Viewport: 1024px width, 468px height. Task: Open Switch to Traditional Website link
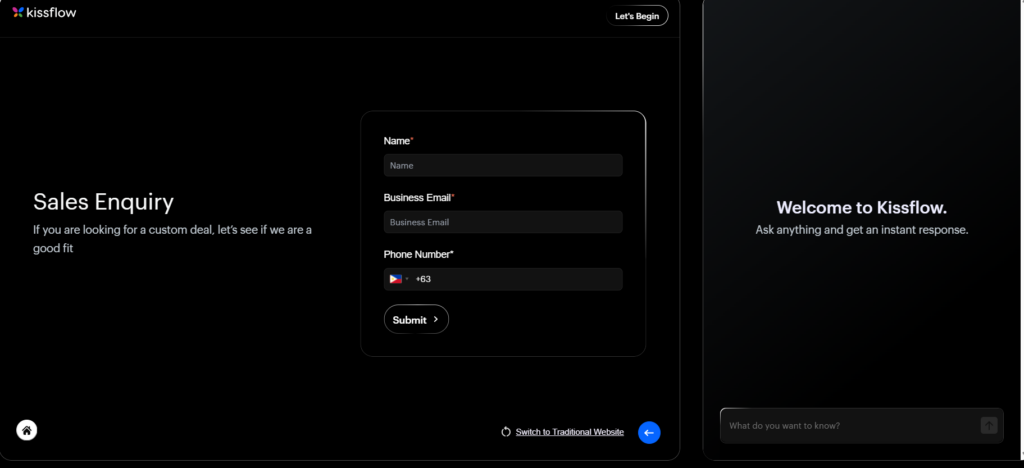[x=569, y=432]
